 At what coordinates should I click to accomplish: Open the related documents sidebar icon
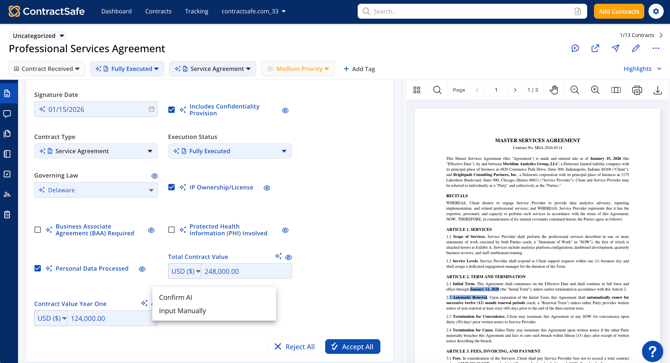pyautogui.click(x=7, y=134)
